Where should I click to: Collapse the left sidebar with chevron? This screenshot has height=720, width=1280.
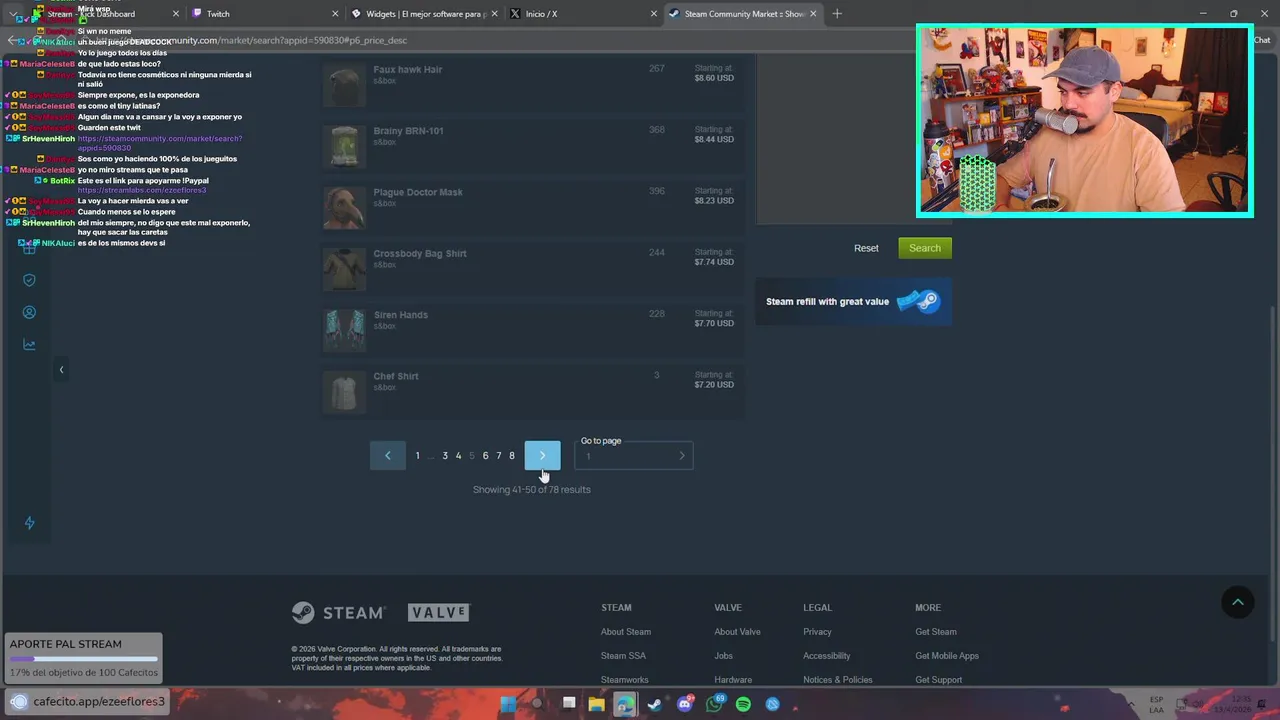point(61,370)
